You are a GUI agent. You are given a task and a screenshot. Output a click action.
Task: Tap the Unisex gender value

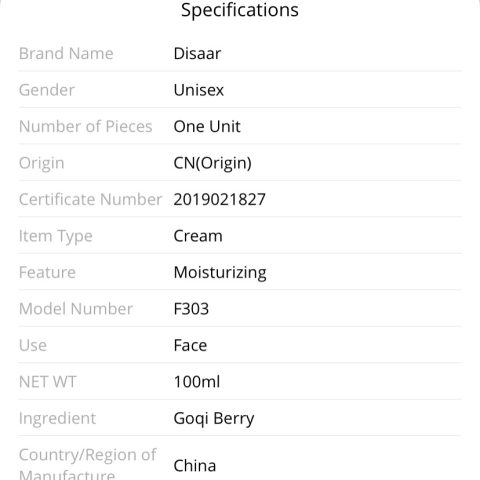199,90
